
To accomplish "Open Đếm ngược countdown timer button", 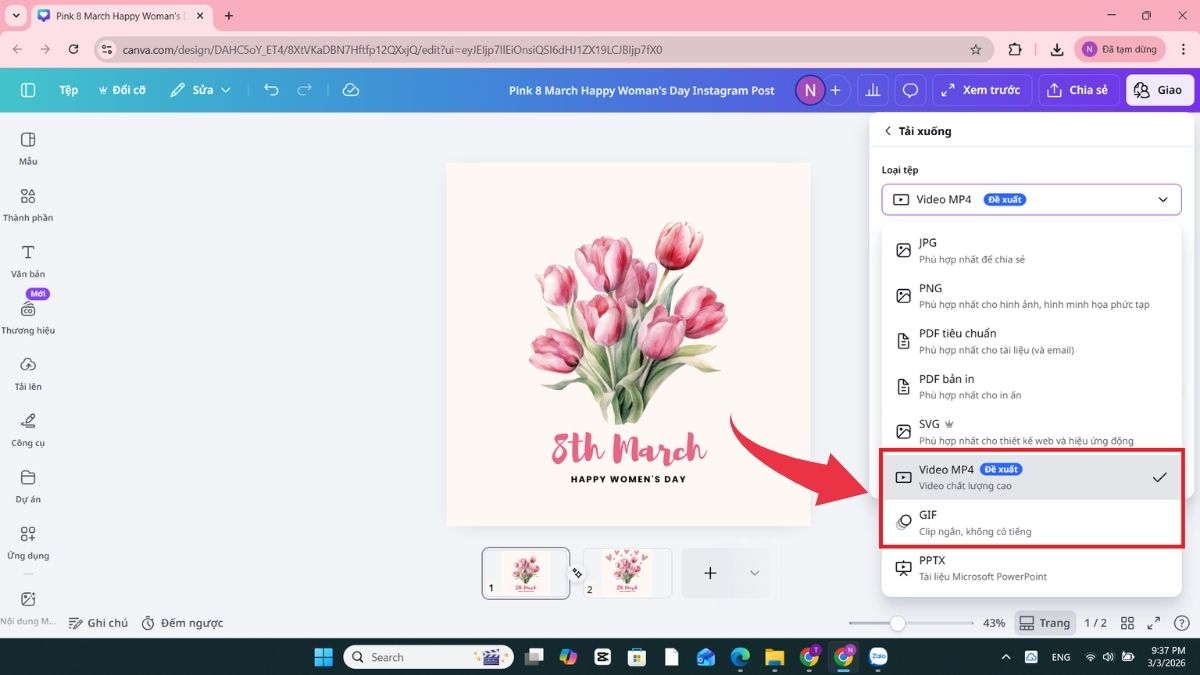I will [182, 623].
